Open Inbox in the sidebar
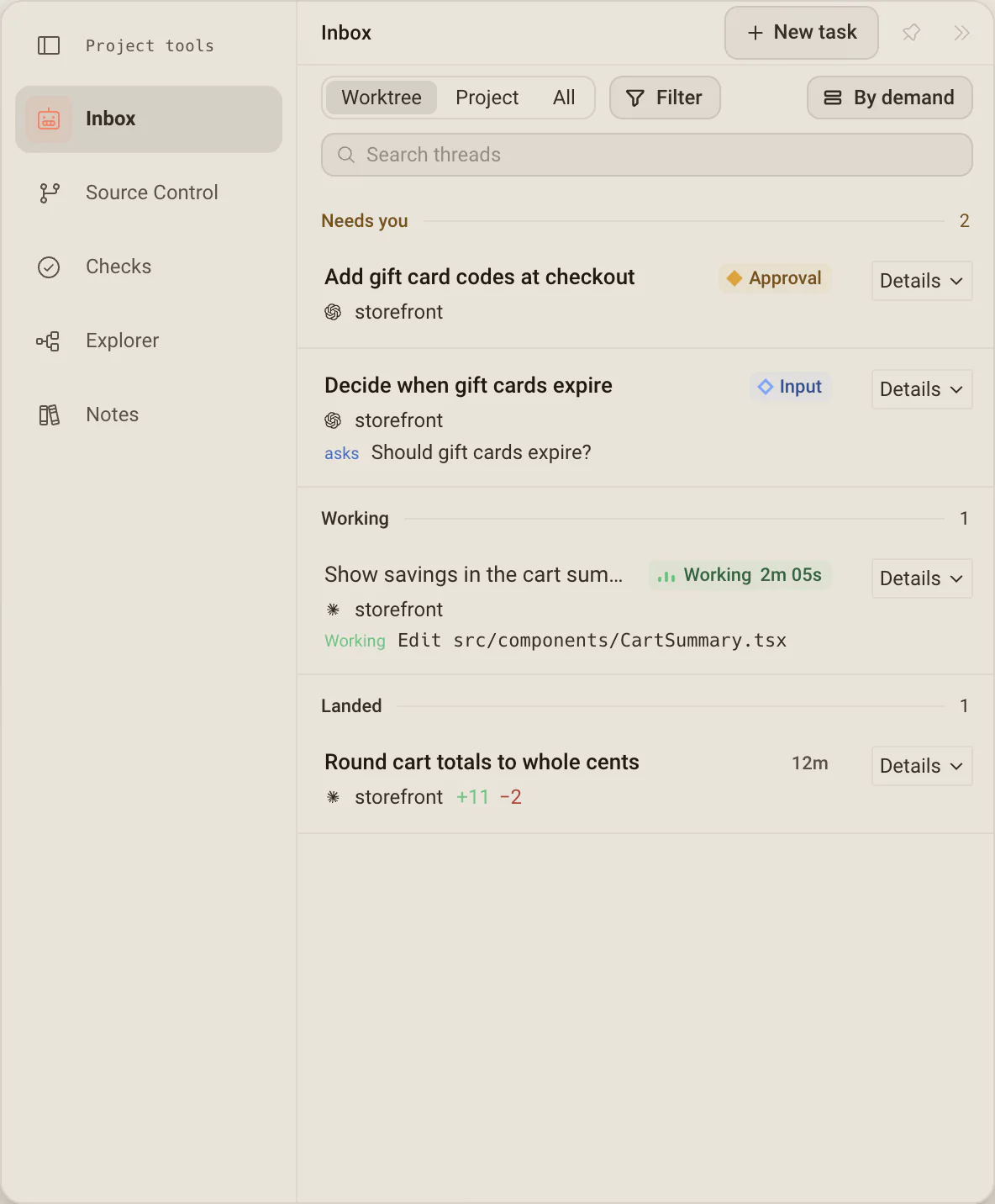This screenshot has width=995, height=1204. click(149, 119)
